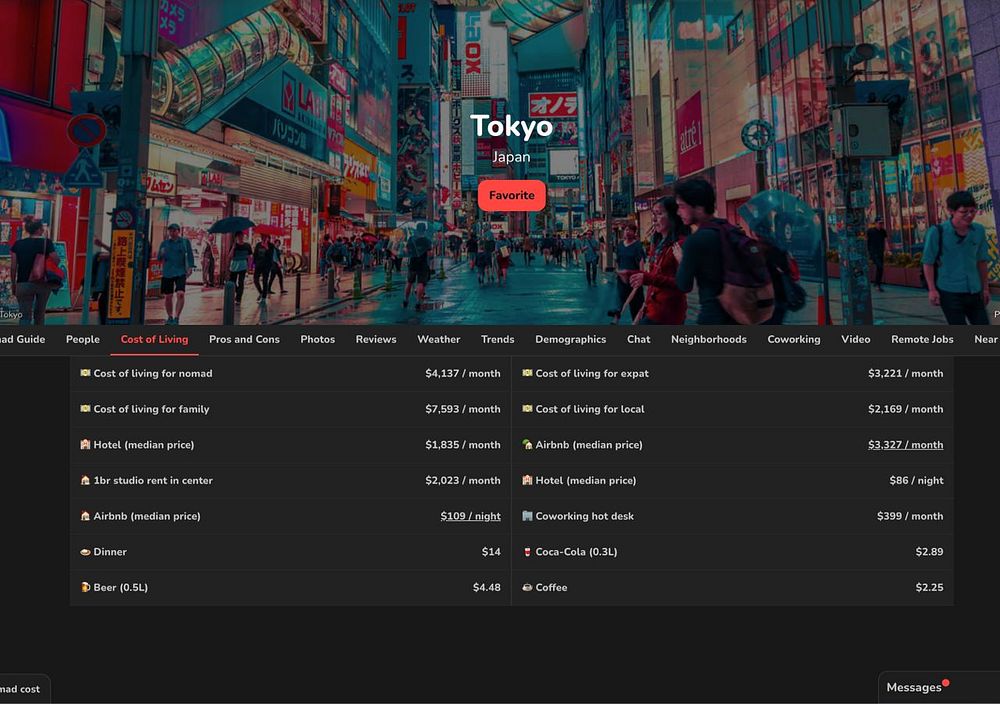Screen dimensions: 1000x704
Task: Open the Pros and Cons tab
Action: coord(244,339)
